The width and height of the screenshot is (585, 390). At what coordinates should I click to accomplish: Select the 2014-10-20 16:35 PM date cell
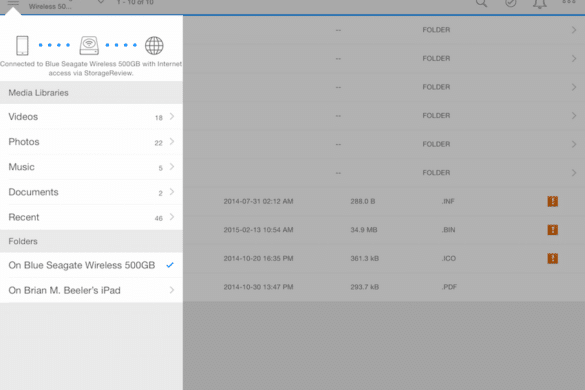(x=258, y=259)
